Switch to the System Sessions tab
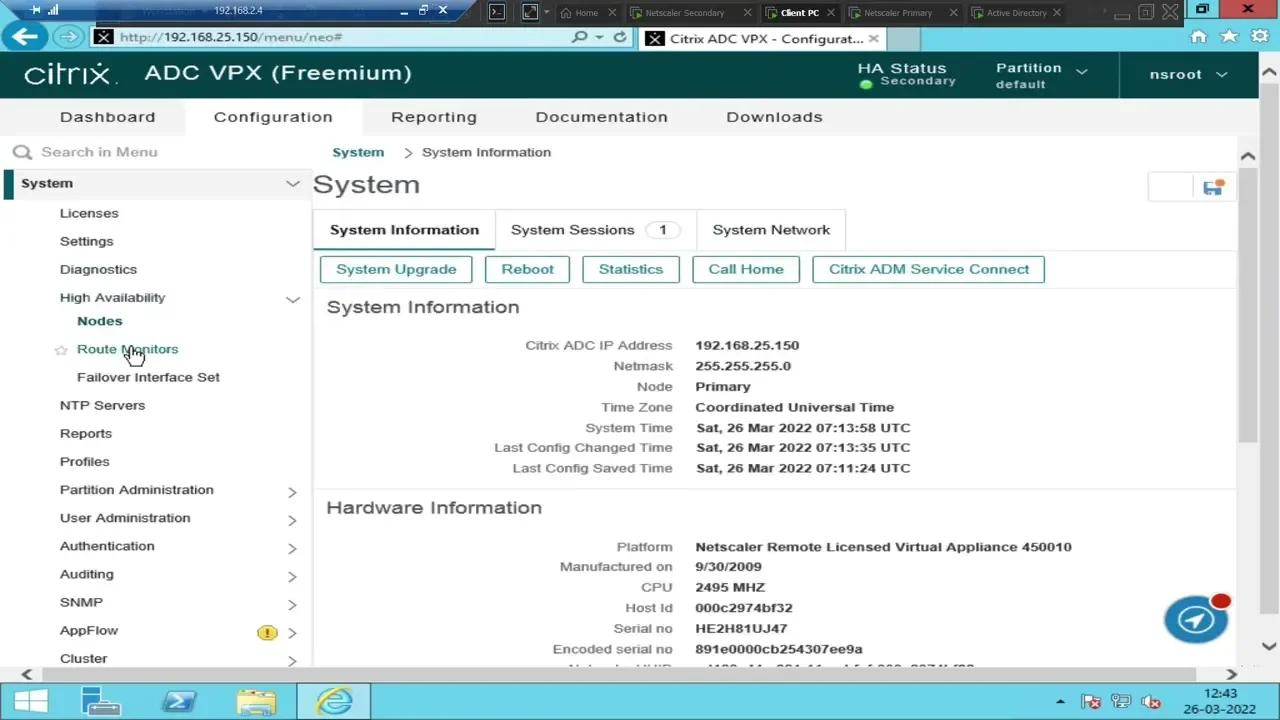This screenshot has width=1280, height=720. [x=572, y=229]
